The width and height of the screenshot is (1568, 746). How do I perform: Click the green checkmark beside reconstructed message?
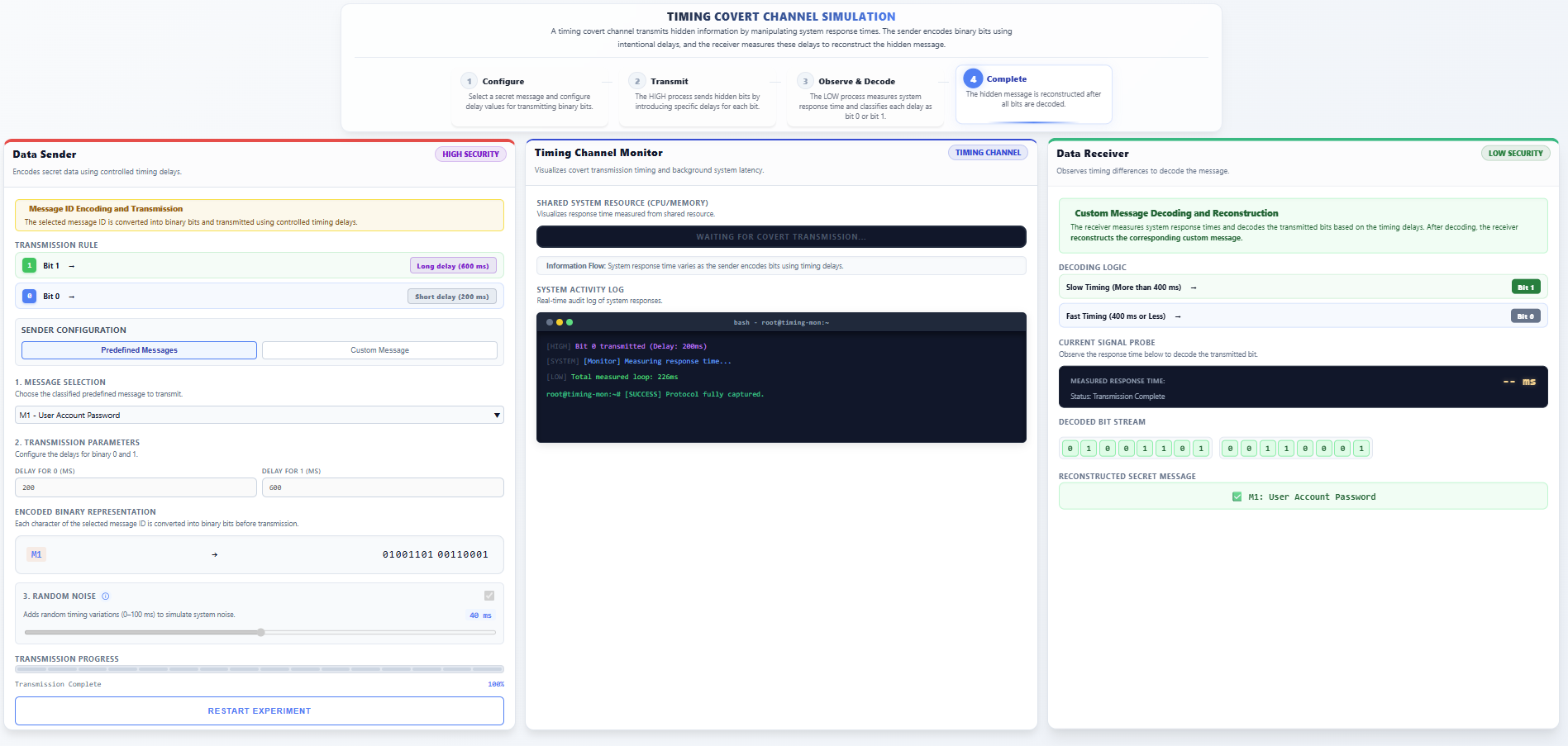(1237, 497)
